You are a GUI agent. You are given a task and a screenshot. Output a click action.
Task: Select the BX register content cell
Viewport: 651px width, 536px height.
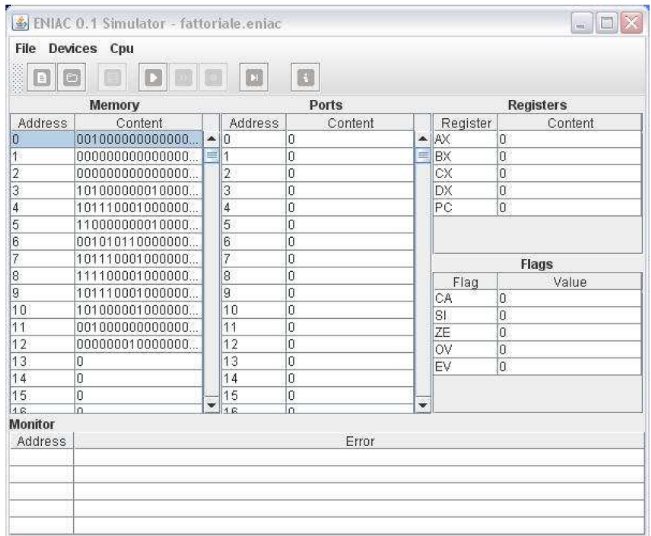(570, 157)
